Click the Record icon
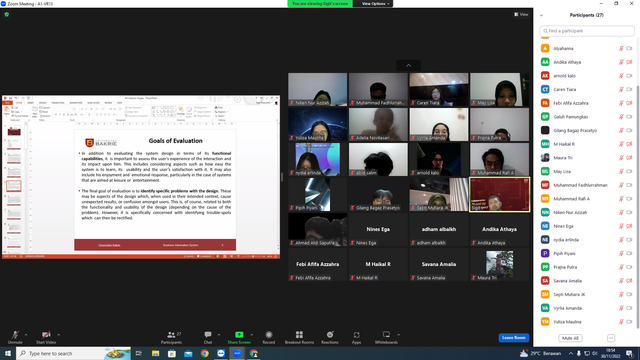The height and width of the screenshot is (360, 640). [x=269, y=335]
